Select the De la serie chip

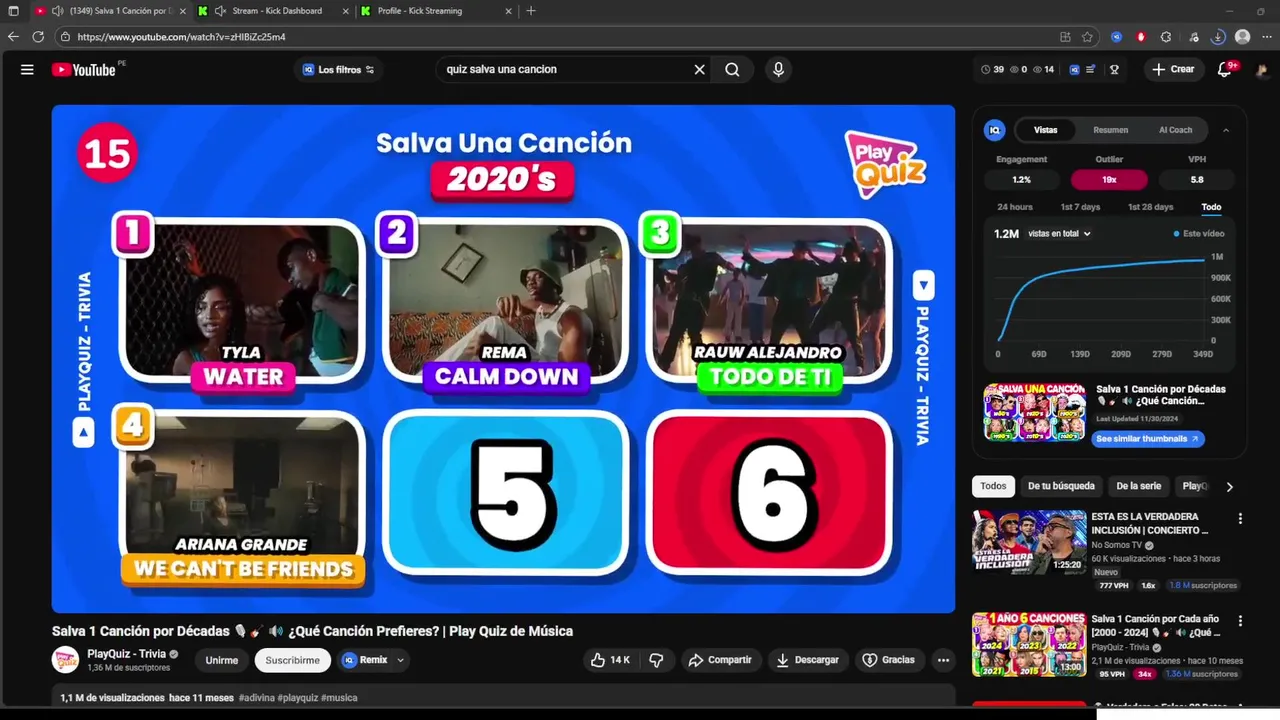pyautogui.click(x=1138, y=486)
